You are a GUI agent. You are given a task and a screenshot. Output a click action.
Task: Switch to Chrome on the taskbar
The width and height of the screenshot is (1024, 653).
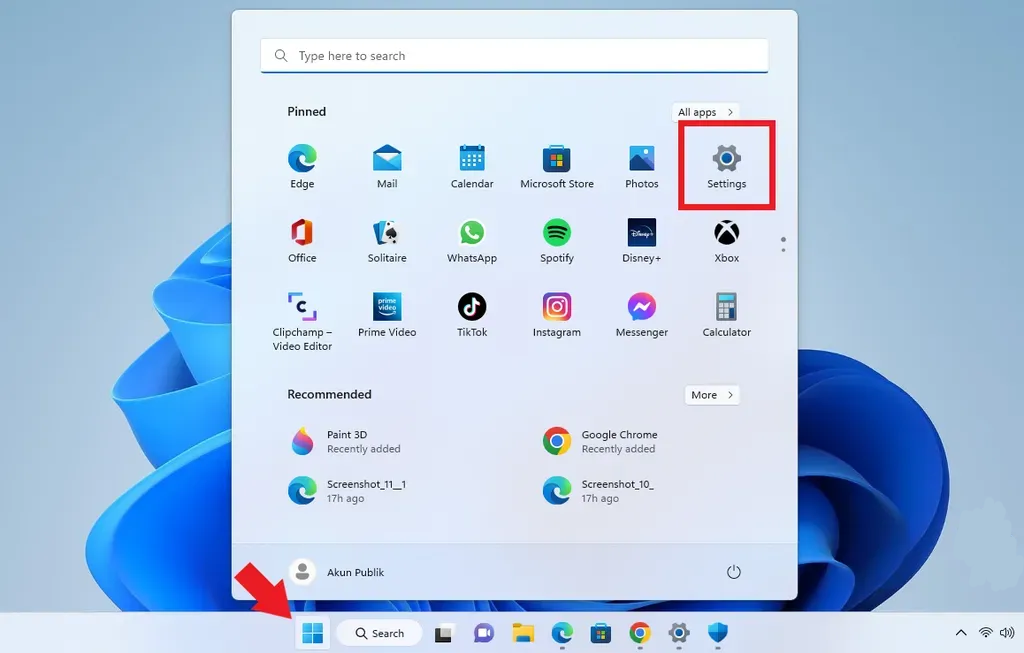tap(640, 633)
